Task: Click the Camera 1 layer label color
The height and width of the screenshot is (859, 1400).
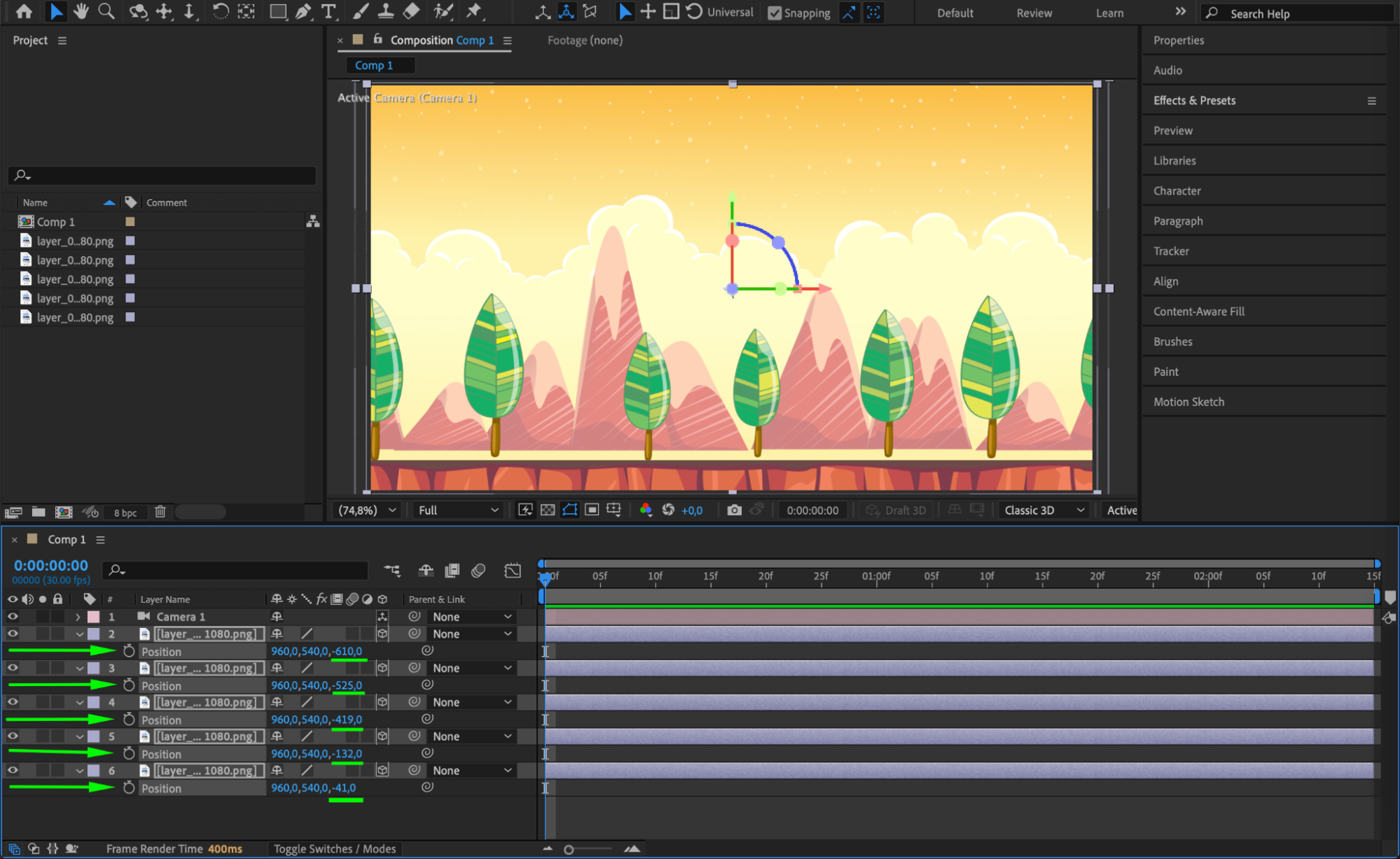Action: [93, 617]
